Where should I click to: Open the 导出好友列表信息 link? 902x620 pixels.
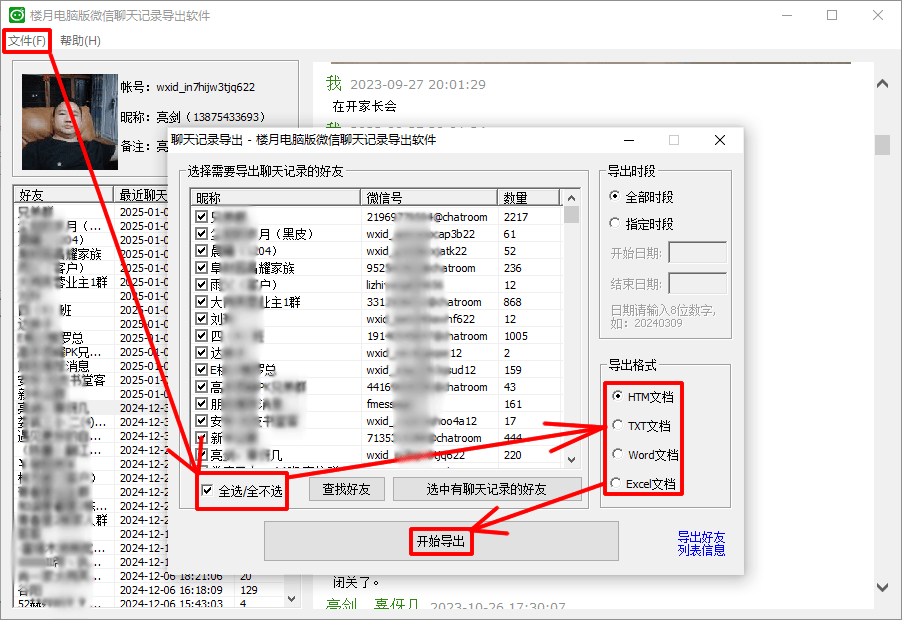701,544
